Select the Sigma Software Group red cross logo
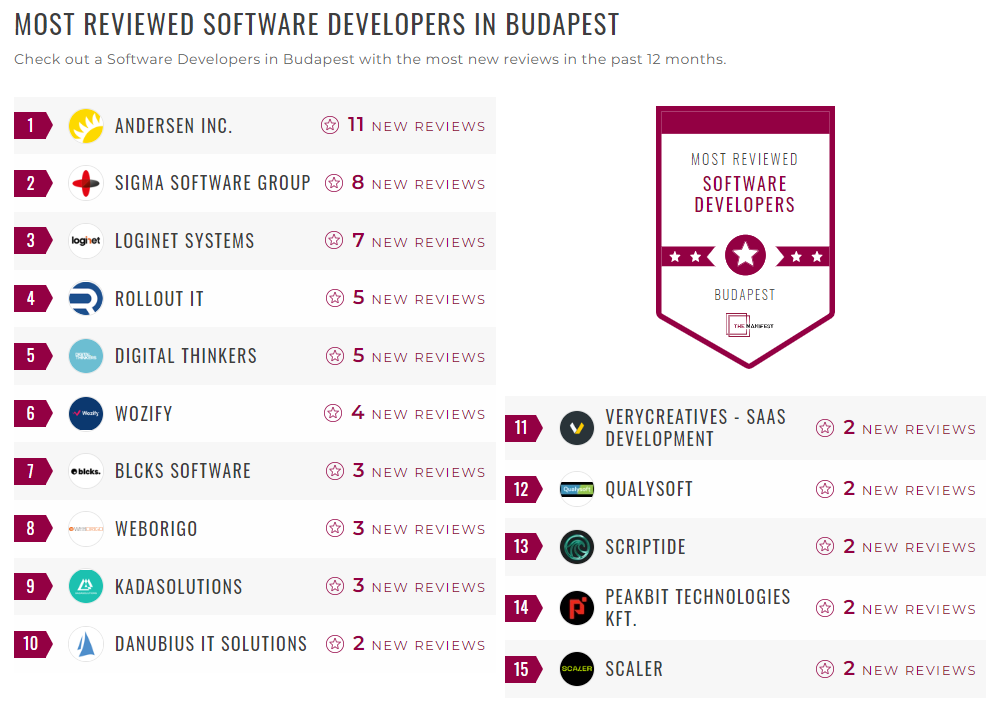This screenshot has width=993, height=705. (x=86, y=183)
